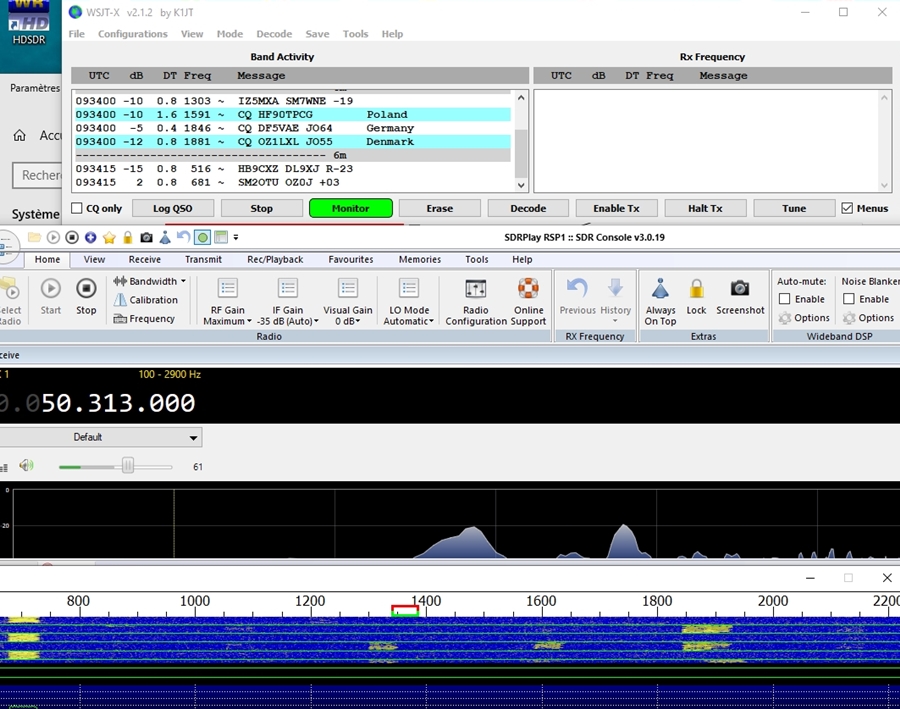Screen dimensions: 900x709
Task: Click Band Activity scrollbar up arrow
Action: tap(521, 98)
